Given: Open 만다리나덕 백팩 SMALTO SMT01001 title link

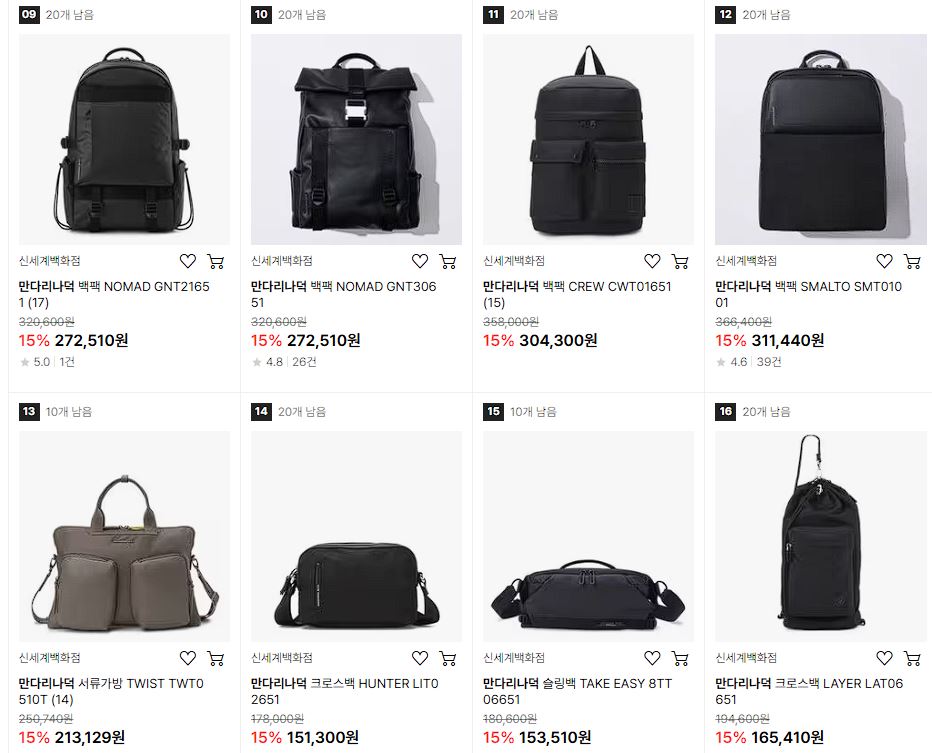Looking at the screenshot, I should click(808, 294).
